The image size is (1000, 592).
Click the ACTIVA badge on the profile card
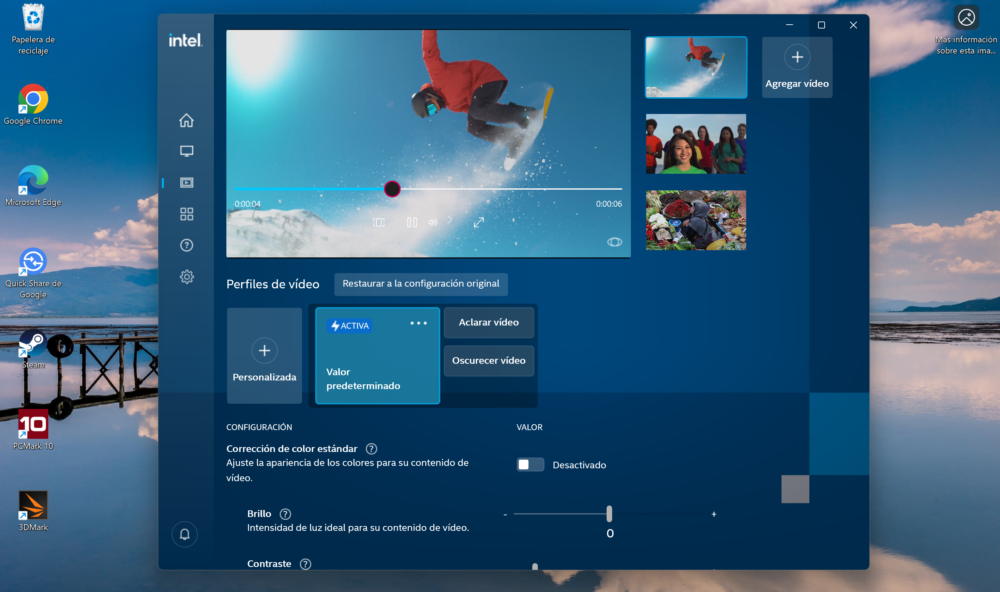coord(349,326)
